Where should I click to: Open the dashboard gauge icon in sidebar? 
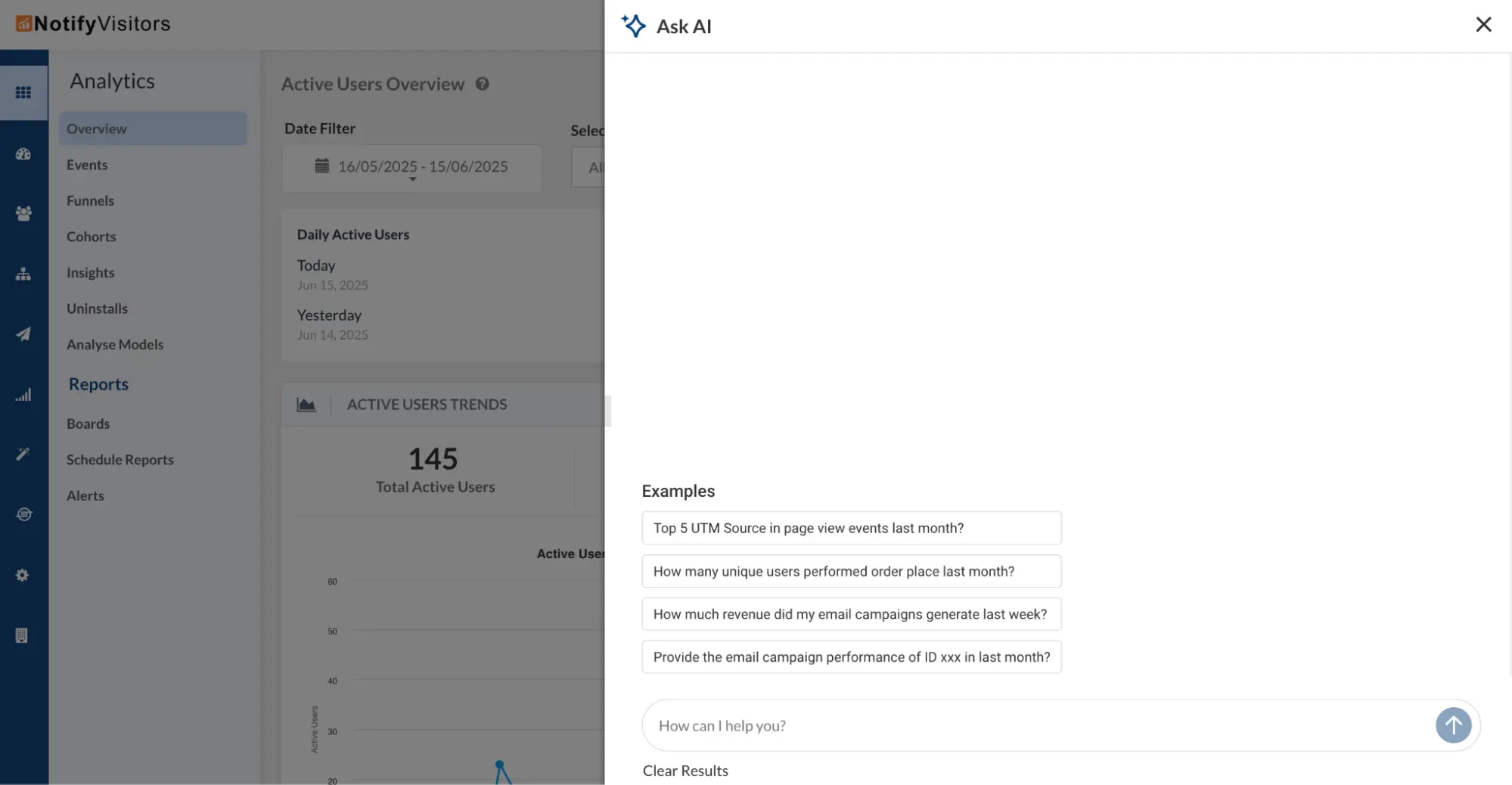(23, 154)
